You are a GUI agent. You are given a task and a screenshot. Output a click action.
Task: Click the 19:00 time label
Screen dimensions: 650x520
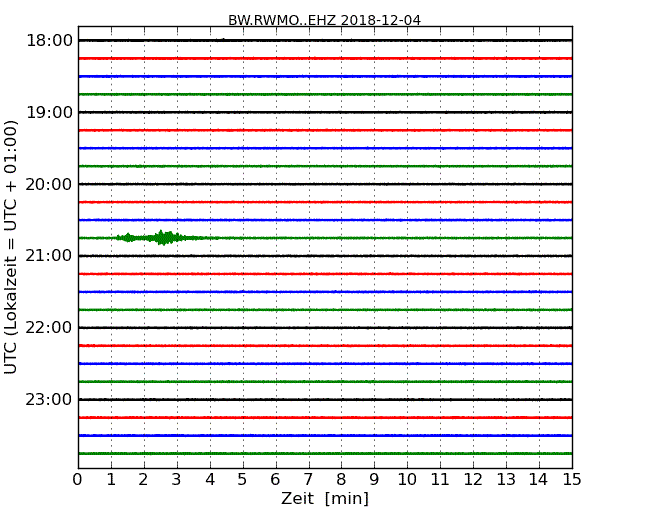[x=49, y=112]
